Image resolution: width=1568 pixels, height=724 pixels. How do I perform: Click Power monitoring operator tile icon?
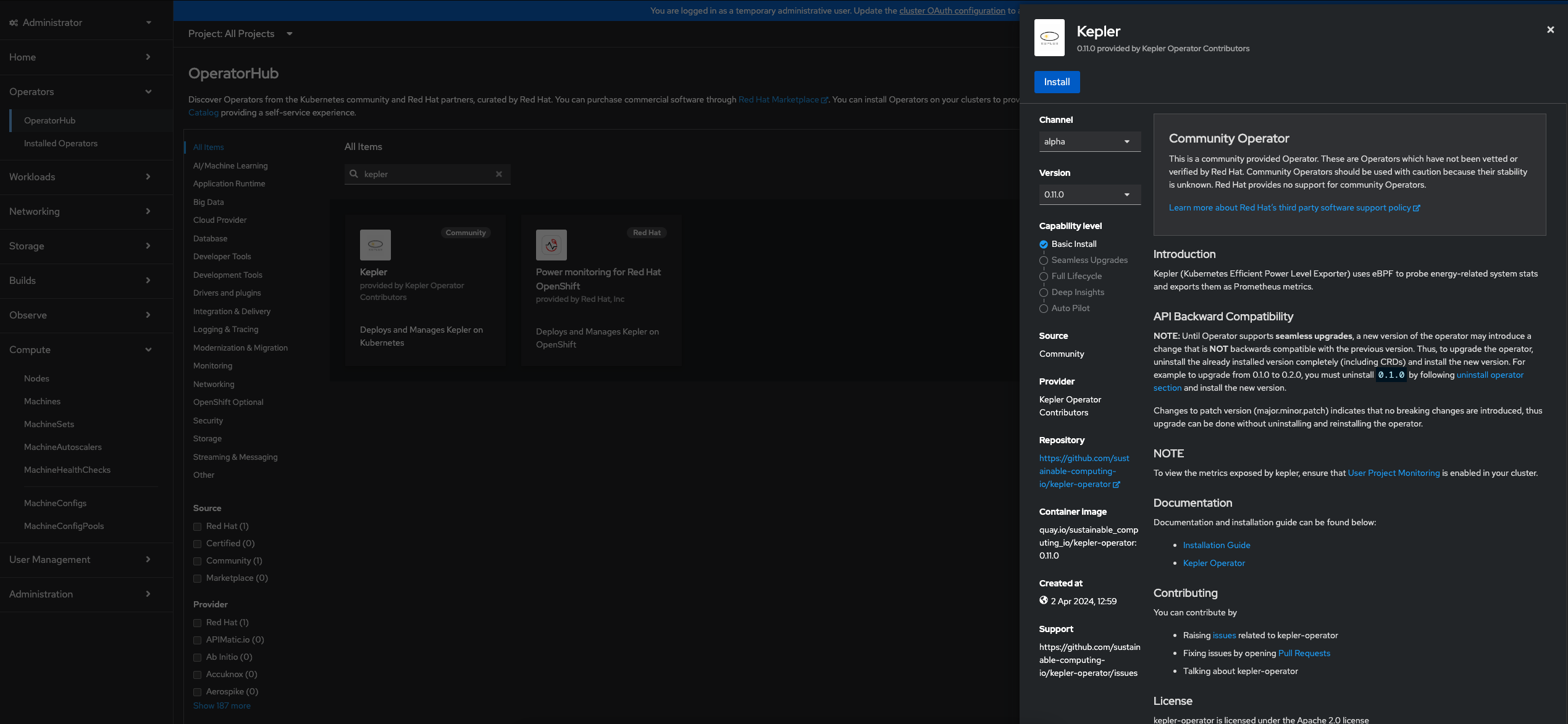click(551, 245)
